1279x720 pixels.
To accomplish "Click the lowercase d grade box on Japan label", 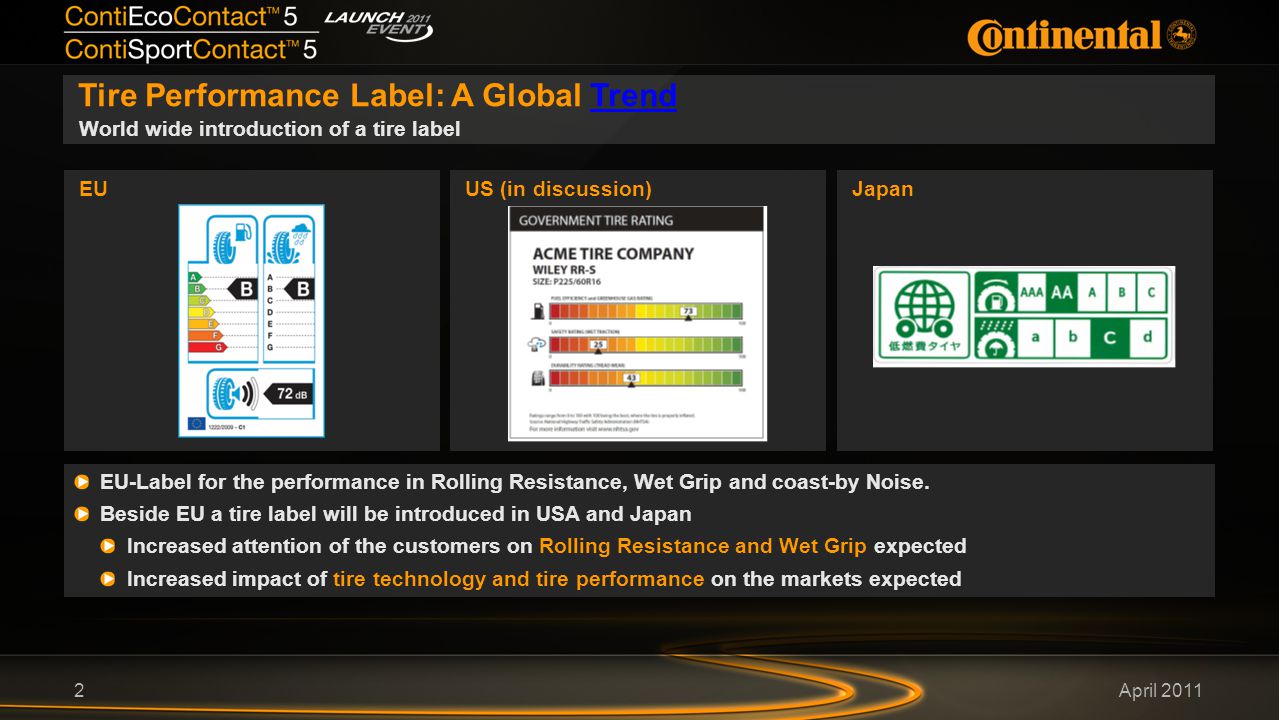I will [x=1148, y=338].
